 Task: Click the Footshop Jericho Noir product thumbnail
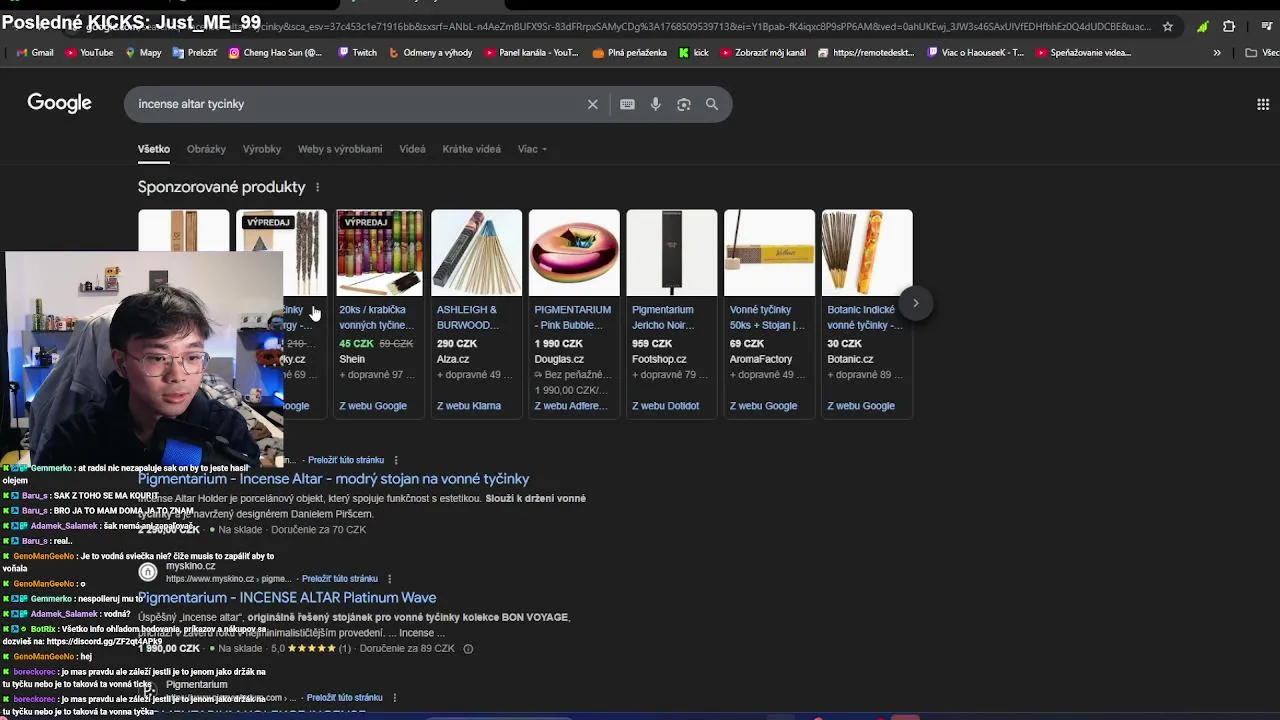tap(672, 253)
